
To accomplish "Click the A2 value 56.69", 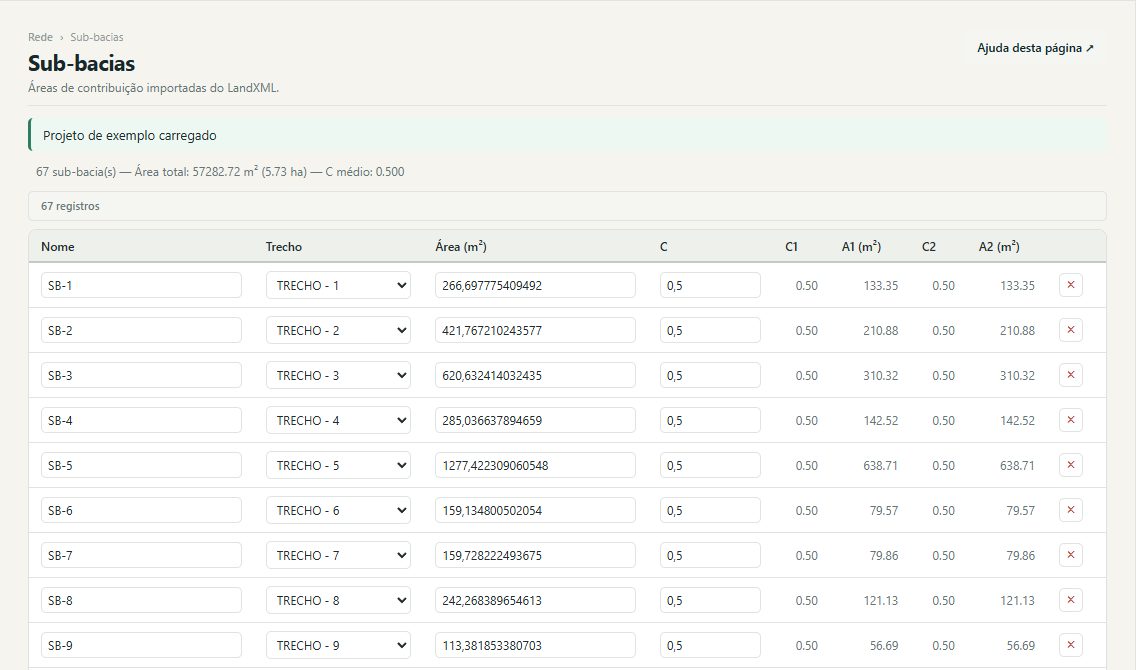I will pyautogui.click(x=1020, y=645).
